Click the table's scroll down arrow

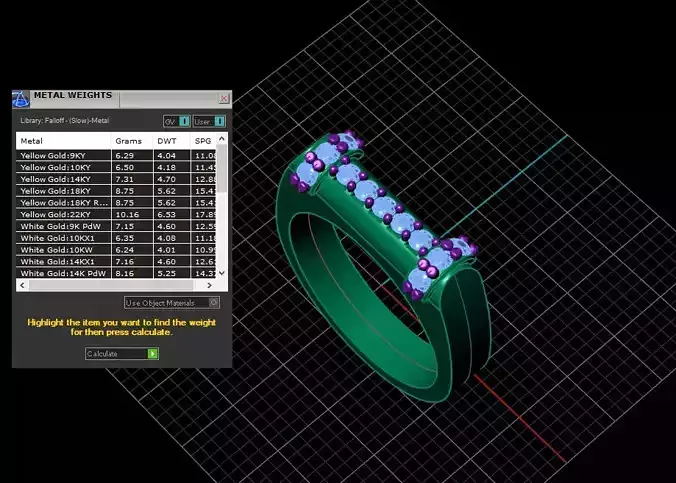222,273
